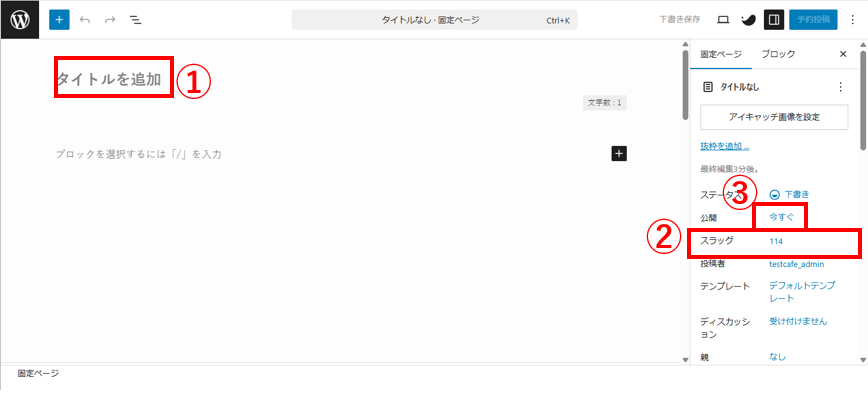Click the redo arrow icon
The image size is (868, 399).
point(110,20)
